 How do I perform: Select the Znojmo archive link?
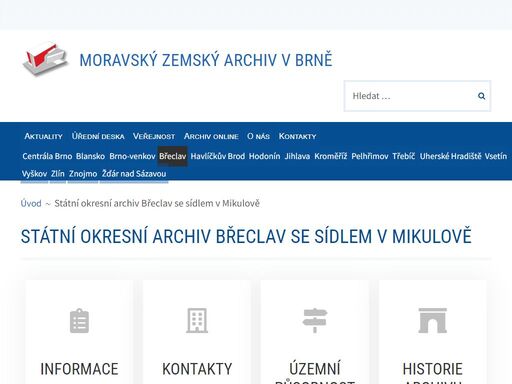(83, 174)
